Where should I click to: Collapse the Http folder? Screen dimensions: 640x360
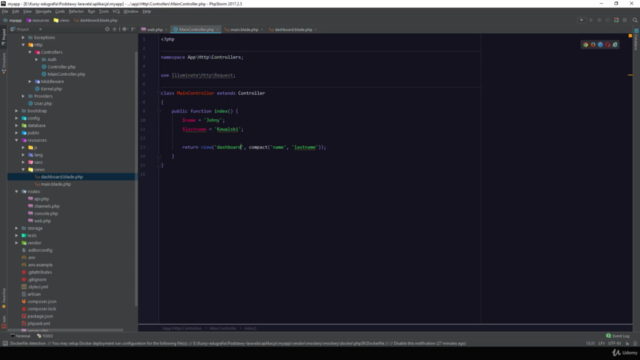[x=23, y=45]
